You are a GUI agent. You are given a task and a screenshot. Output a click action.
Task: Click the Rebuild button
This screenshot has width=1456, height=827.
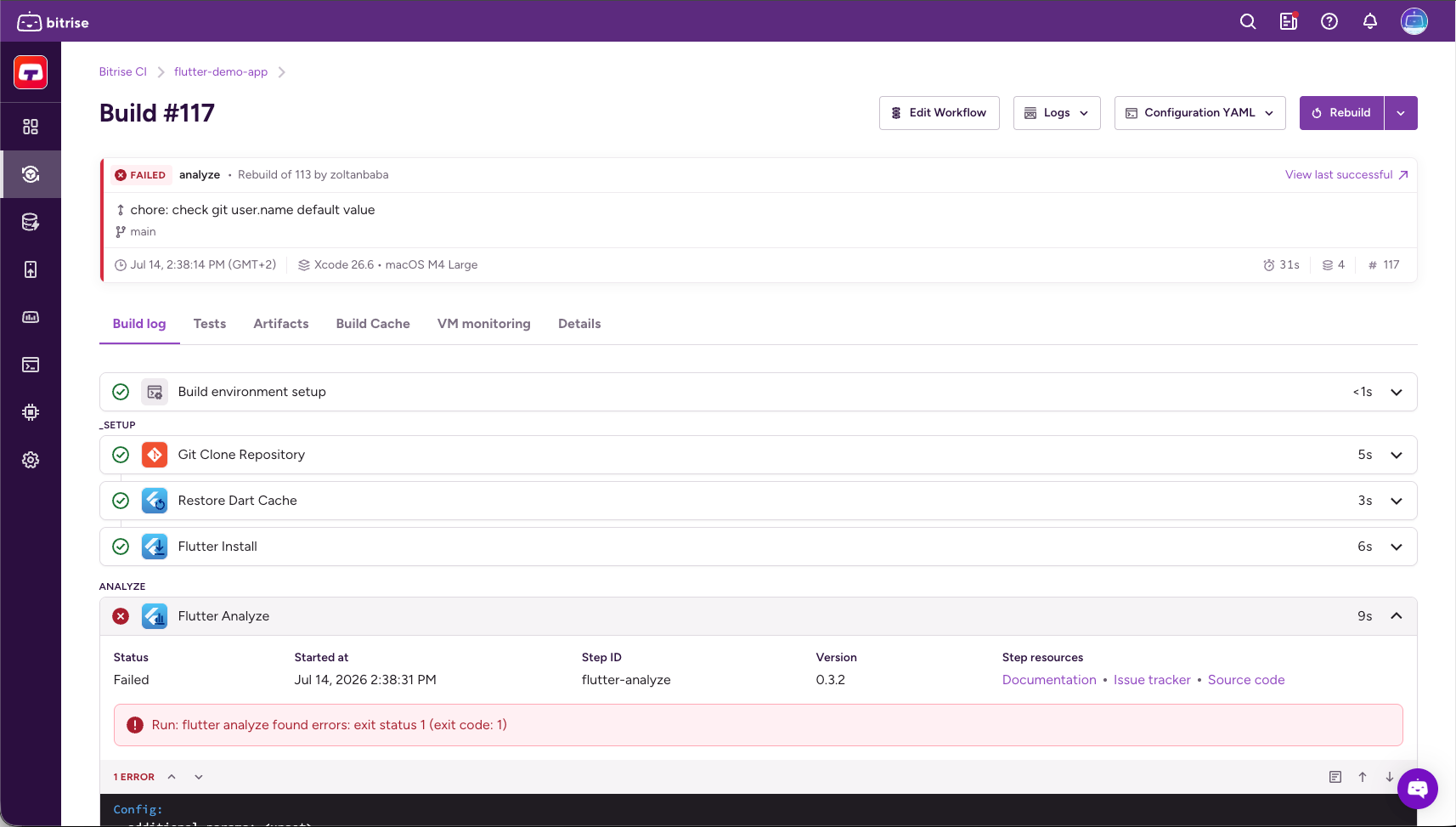(1341, 113)
